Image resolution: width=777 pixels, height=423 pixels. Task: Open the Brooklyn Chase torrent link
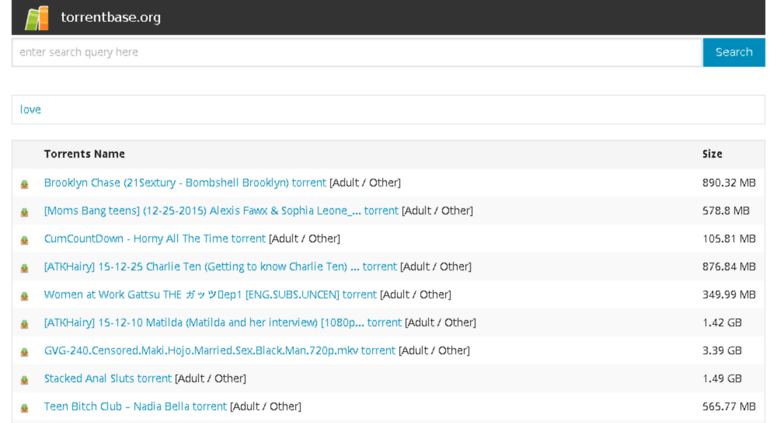tap(185, 183)
